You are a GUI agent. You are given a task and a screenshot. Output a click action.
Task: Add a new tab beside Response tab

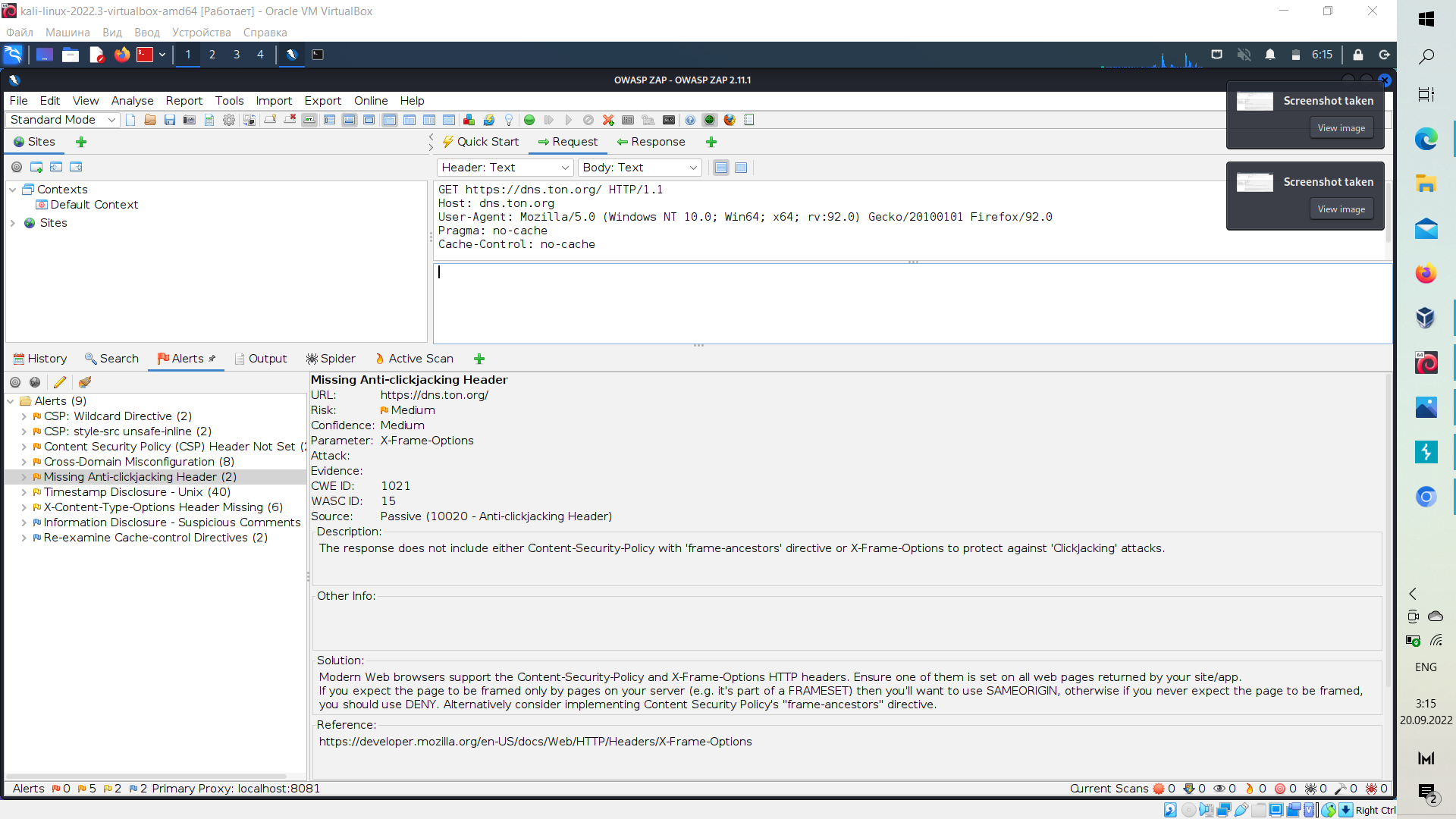click(x=711, y=142)
